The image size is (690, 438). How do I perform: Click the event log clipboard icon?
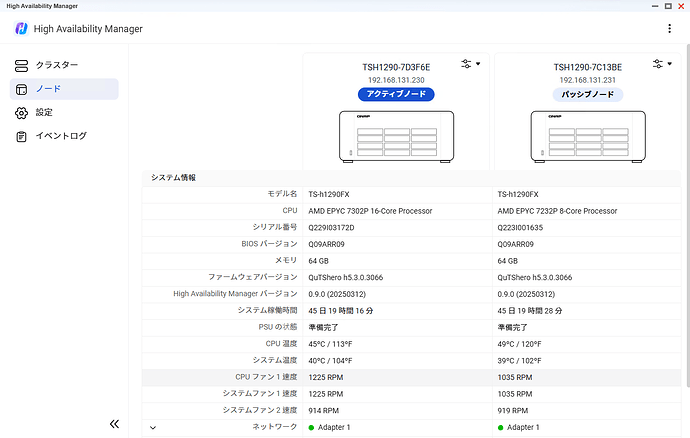pyautogui.click(x=22, y=136)
